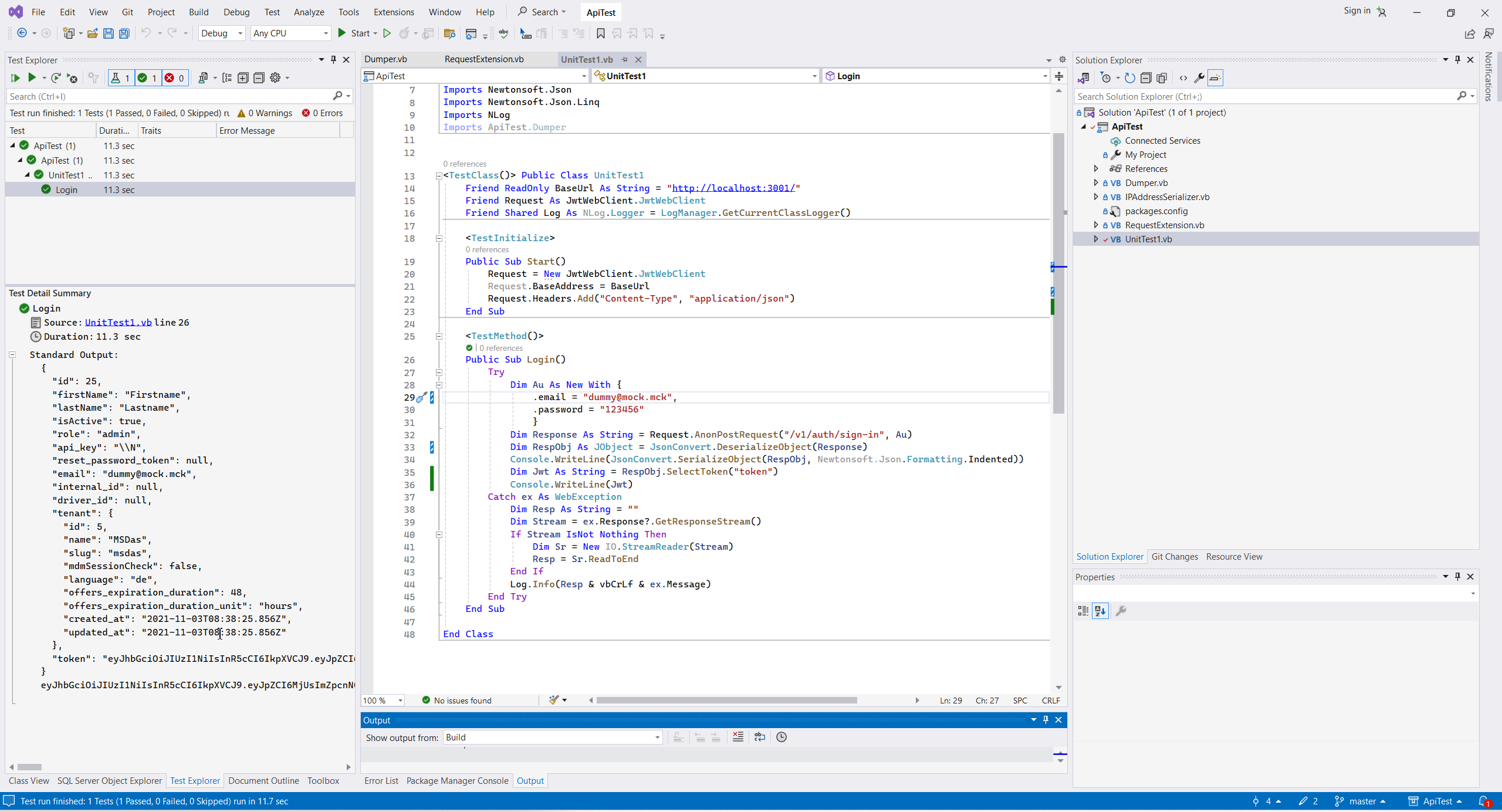This screenshot has height=812, width=1502.
Task: Click Collapse All in Solution Explorer
Action: 1146,78
